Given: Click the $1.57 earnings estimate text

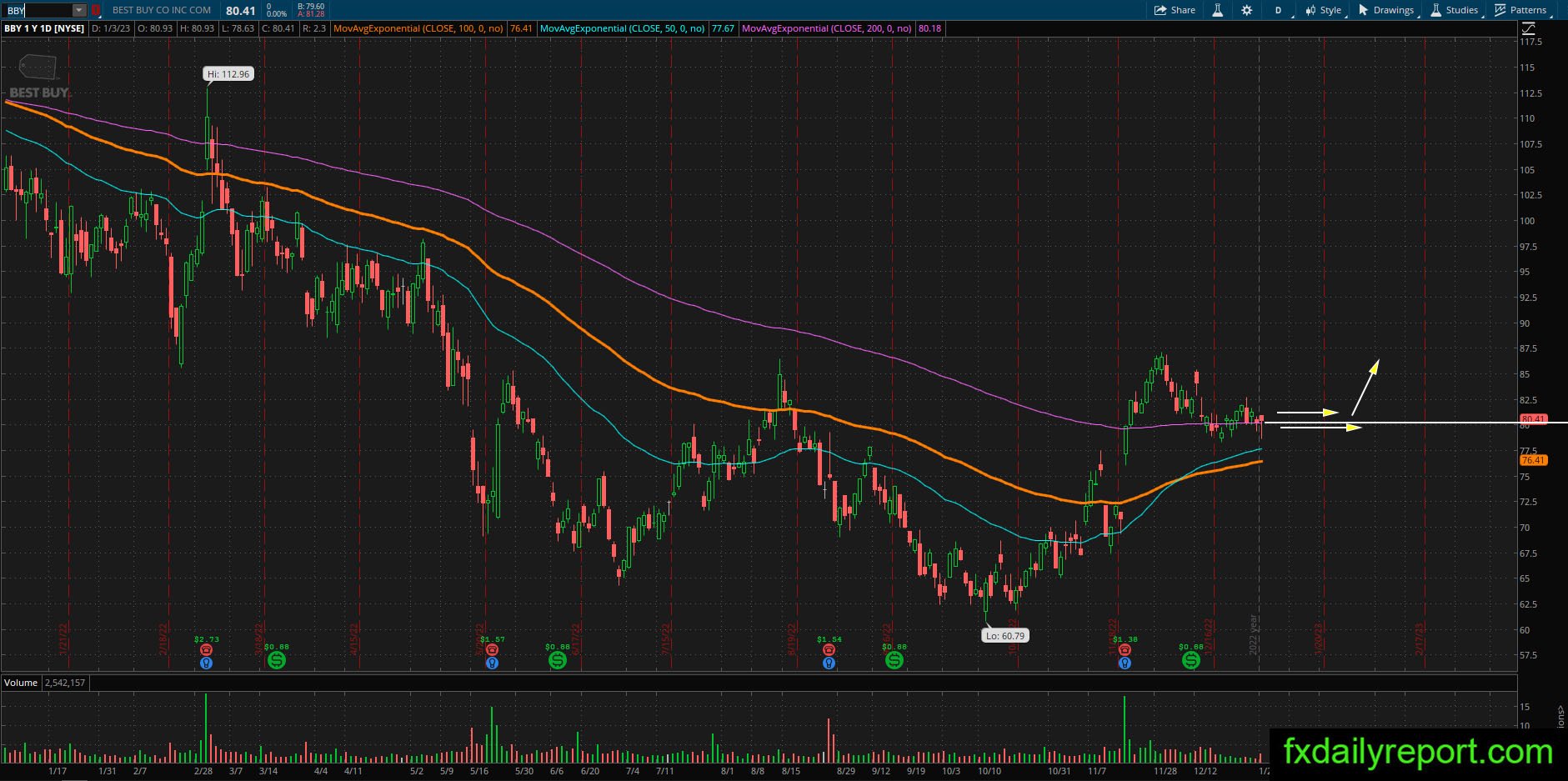Looking at the screenshot, I should [x=492, y=639].
